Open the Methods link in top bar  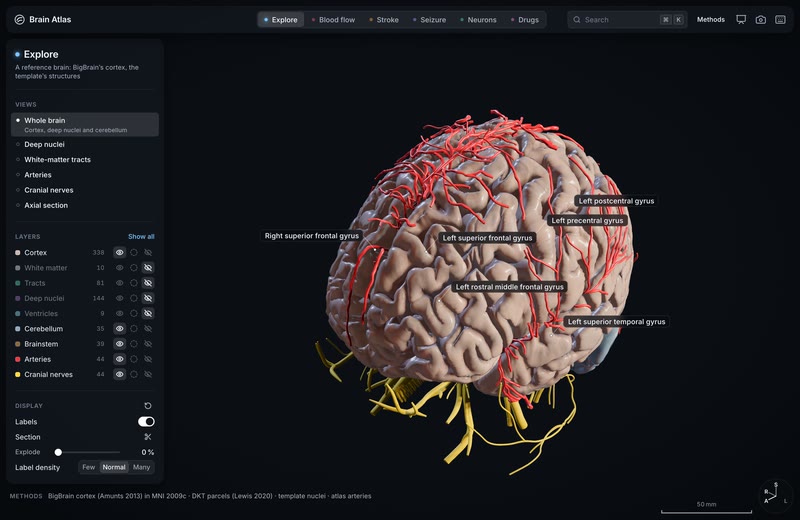[711, 19]
